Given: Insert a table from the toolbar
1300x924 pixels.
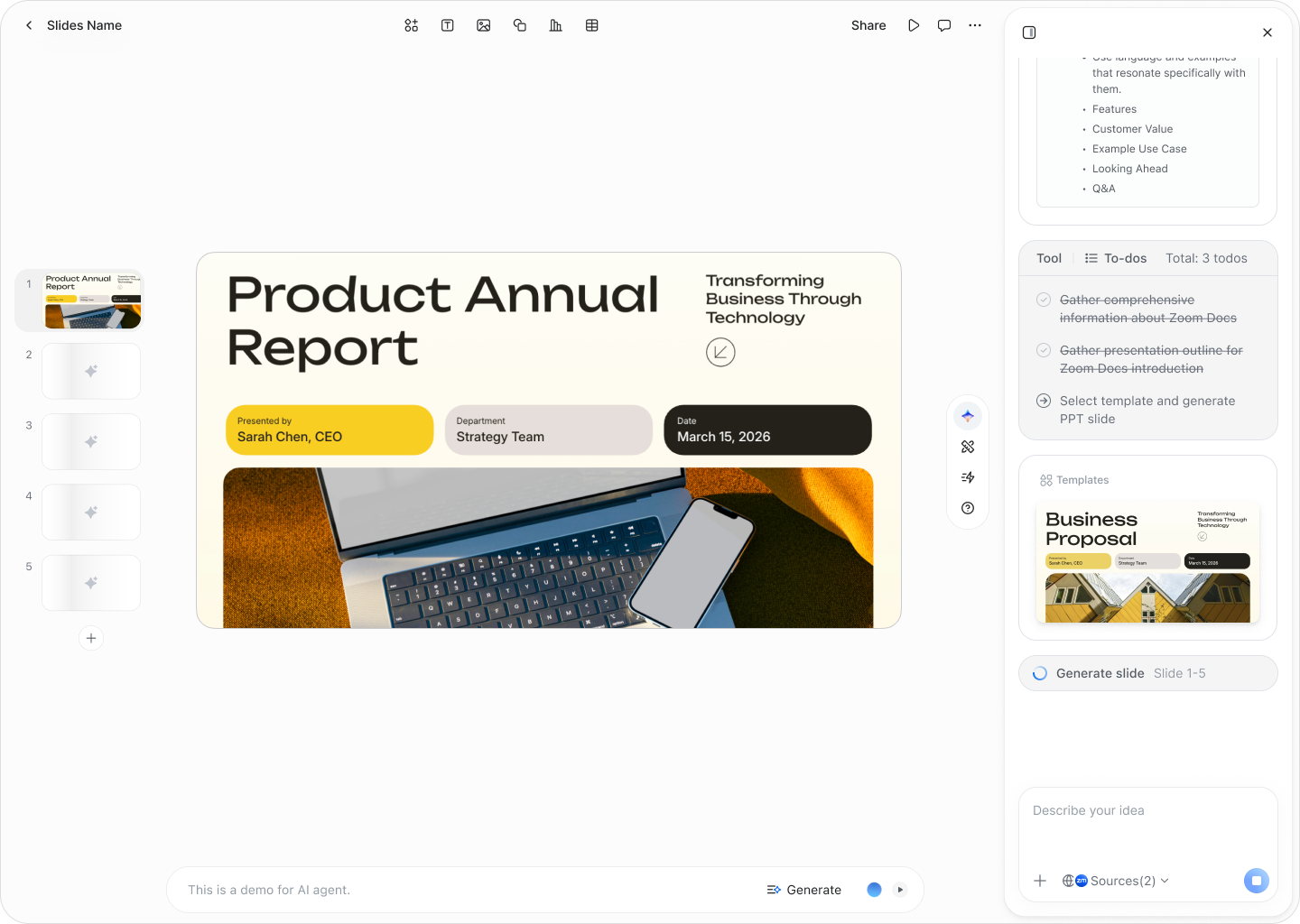Looking at the screenshot, I should (x=592, y=25).
